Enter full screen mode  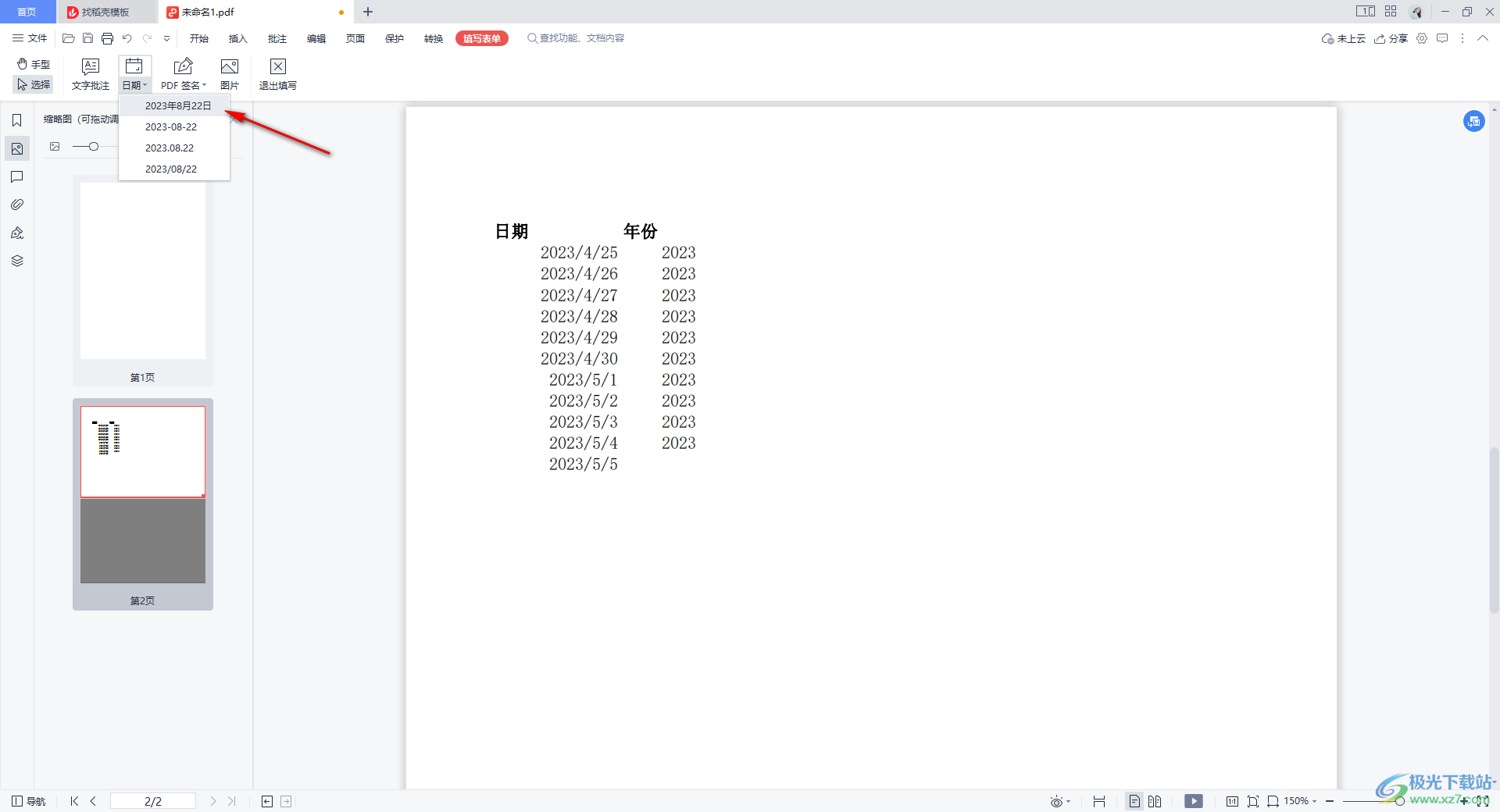1482,801
